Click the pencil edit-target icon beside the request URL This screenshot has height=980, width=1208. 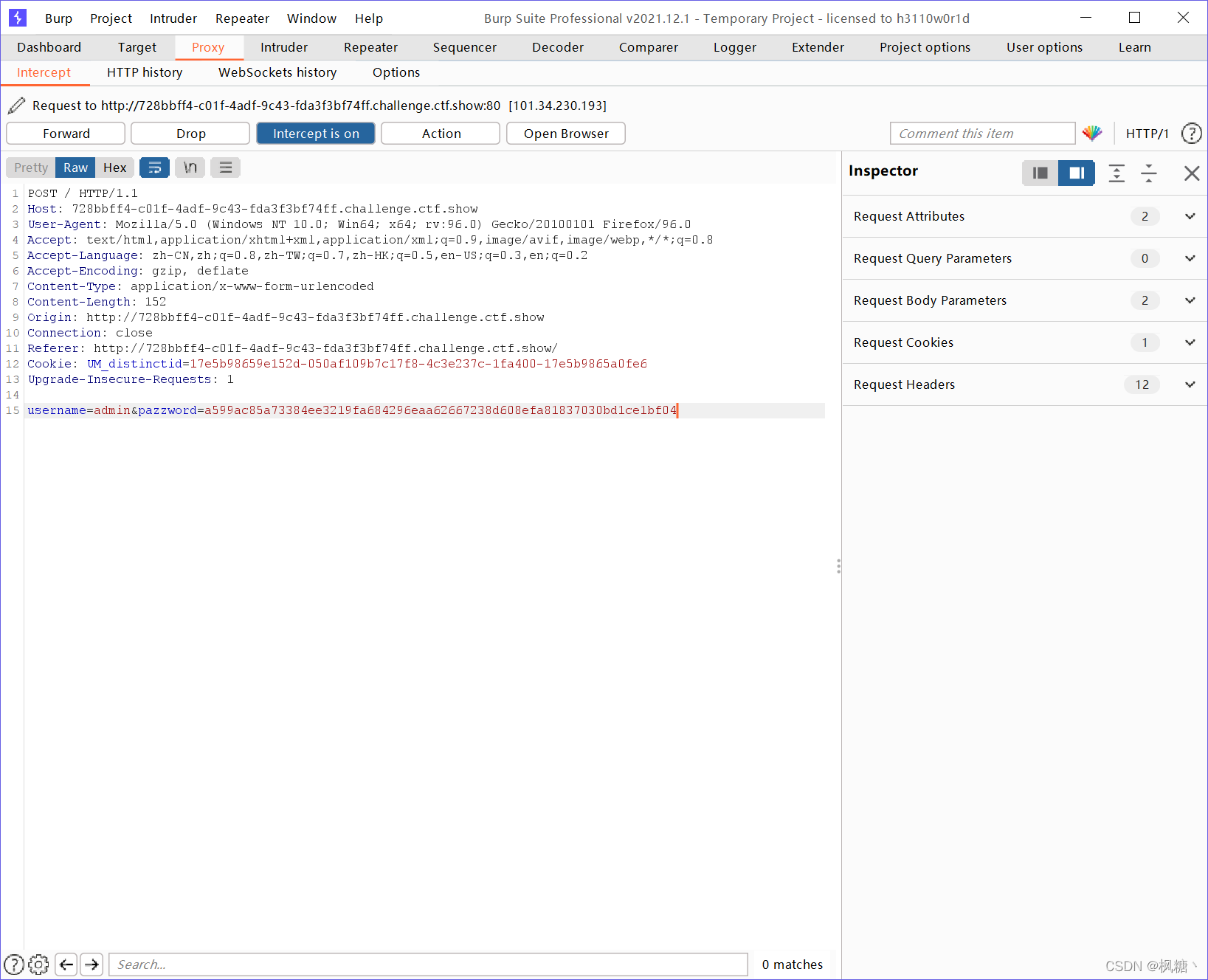click(x=16, y=106)
